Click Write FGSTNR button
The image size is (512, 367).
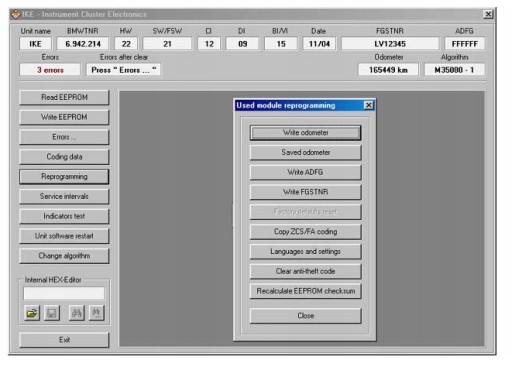coord(306,192)
